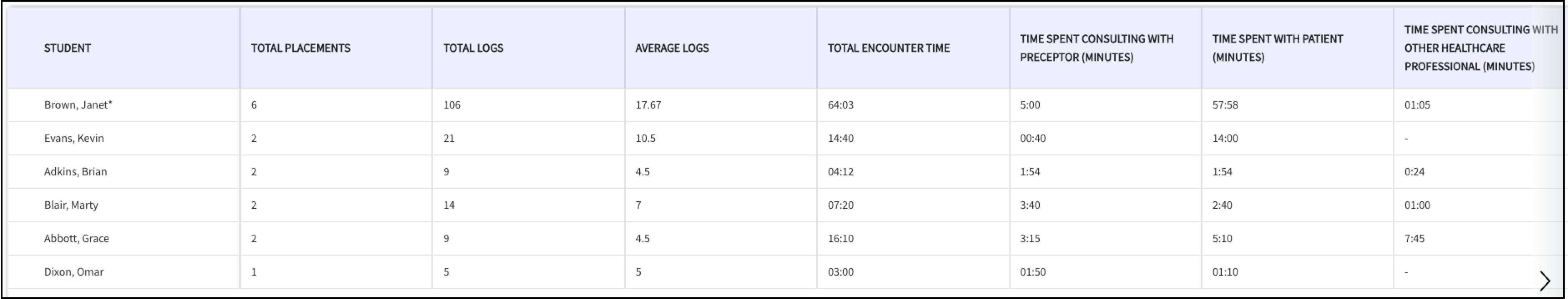
Task: Click Brown, Janet's total logs value 106
Action: 451,105
